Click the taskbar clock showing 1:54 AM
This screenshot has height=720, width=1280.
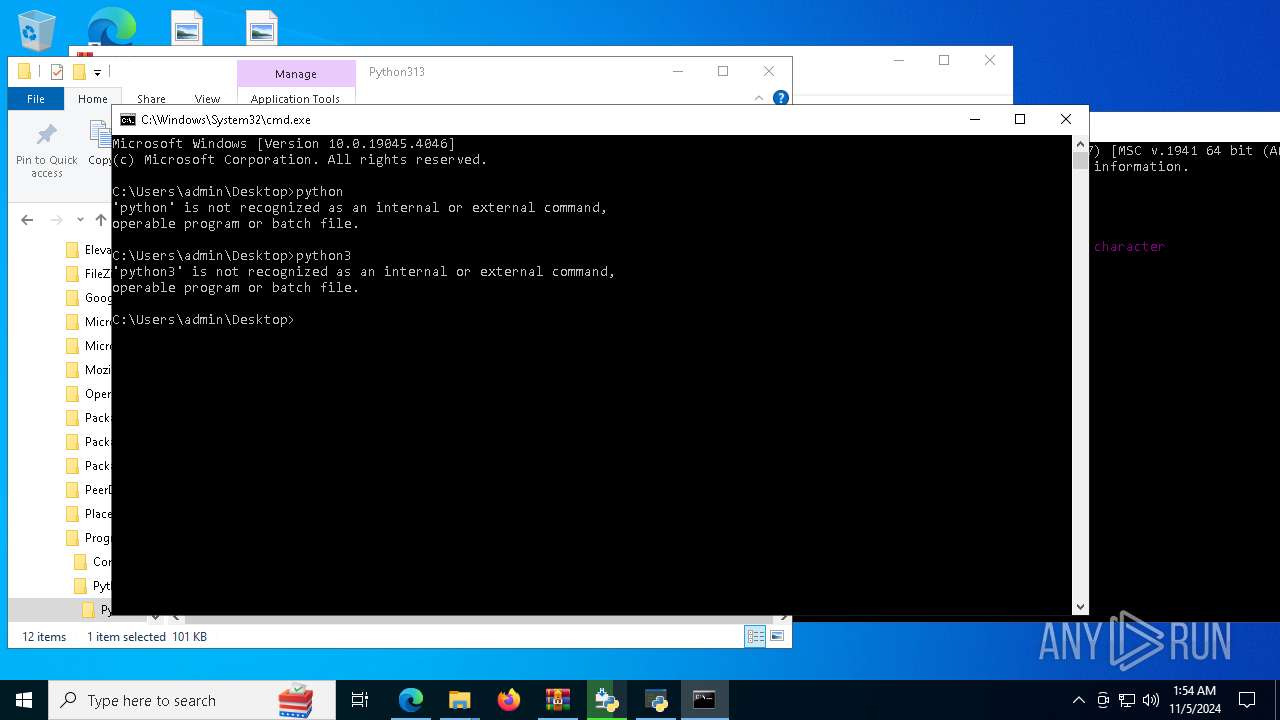(1195, 700)
